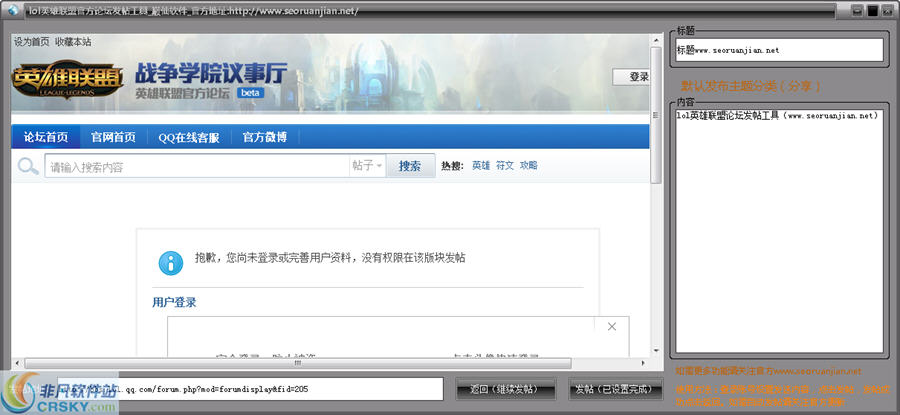Image resolution: width=900 pixels, height=415 pixels.
Task: Click the scroll right arrow of browser
Action: point(643,363)
